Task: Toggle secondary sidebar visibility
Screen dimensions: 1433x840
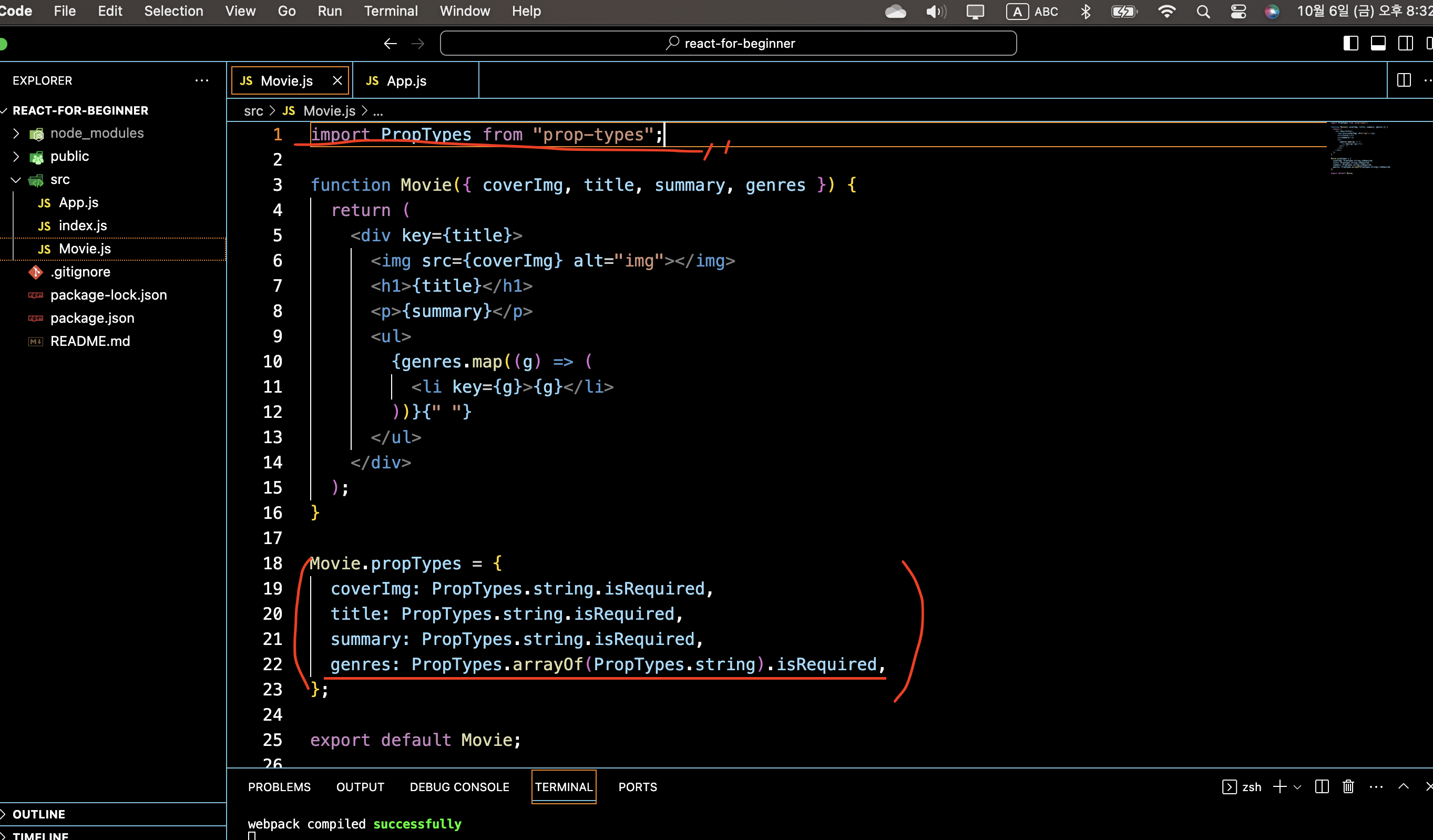Action: [1406, 44]
